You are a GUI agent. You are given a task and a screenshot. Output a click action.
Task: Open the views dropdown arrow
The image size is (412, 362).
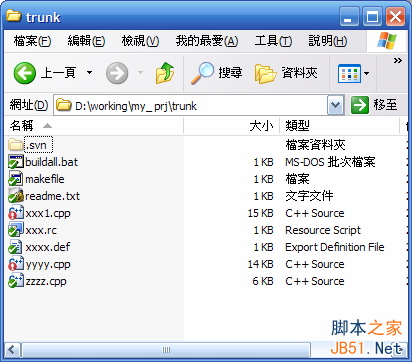[366, 73]
